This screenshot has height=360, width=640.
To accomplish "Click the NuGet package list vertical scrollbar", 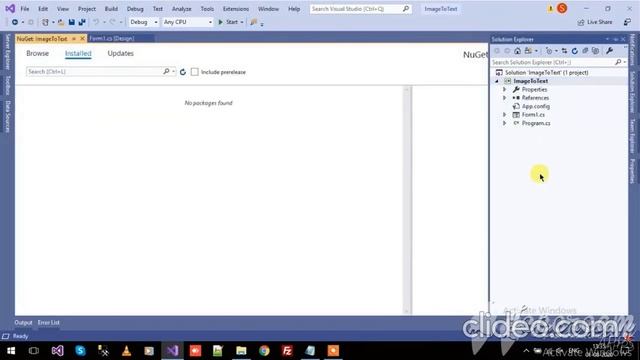I will pyautogui.click(x=407, y=200).
